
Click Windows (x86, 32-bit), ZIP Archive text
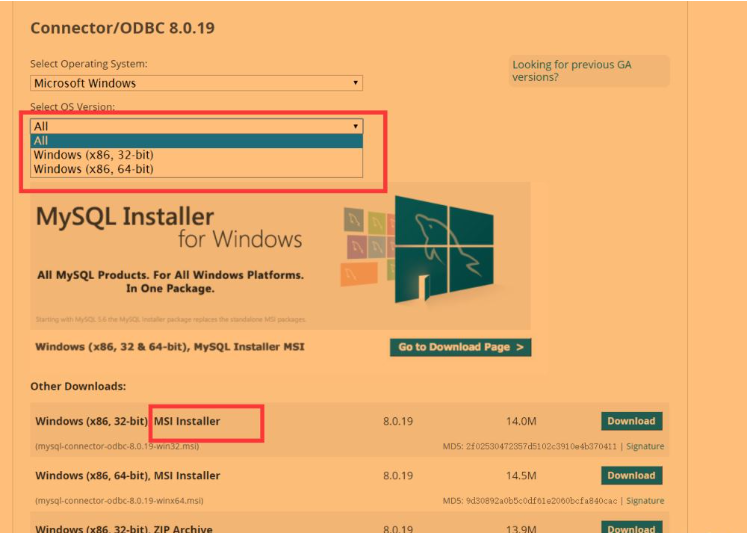coord(124,528)
